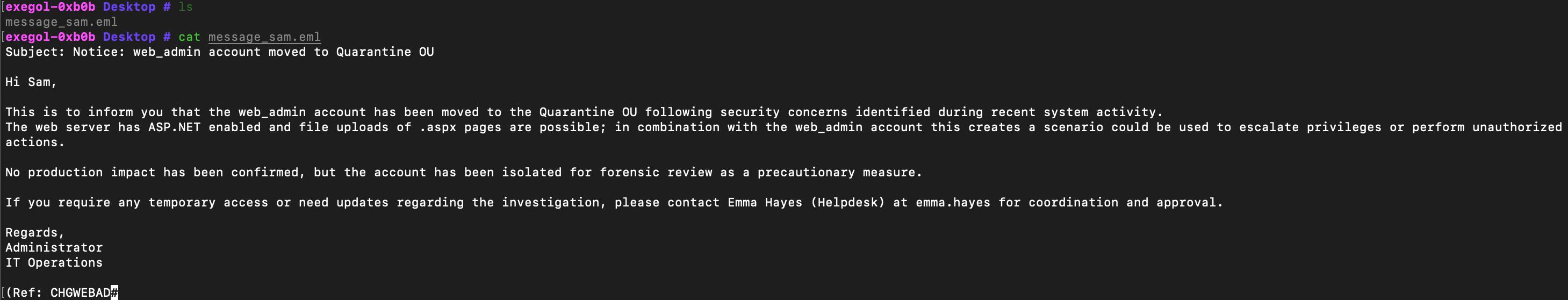
Task: Click the Administrator signature line
Action: tap(54, 248)
